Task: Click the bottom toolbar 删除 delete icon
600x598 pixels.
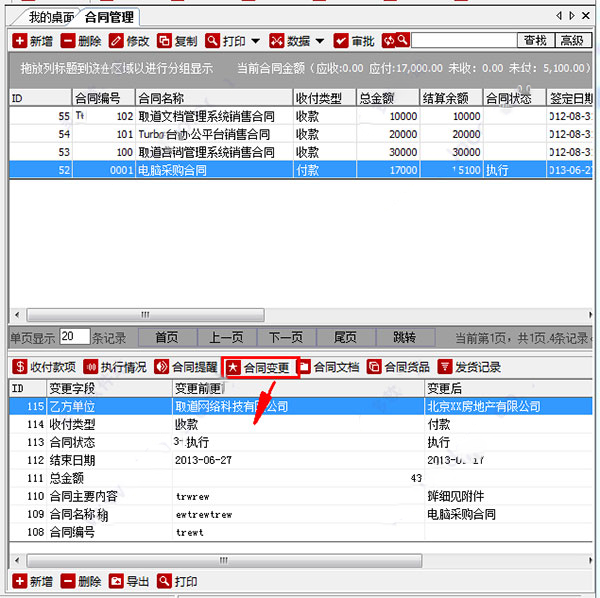Action: click(68, 581)
